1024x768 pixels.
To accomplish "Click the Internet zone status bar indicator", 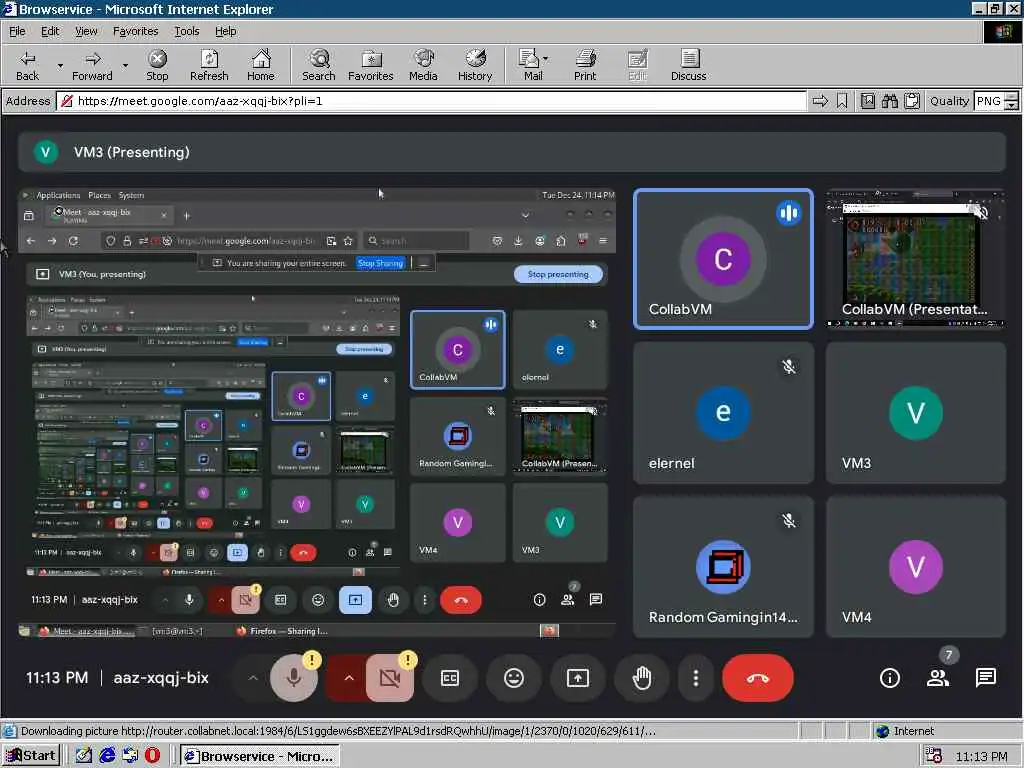I will [x=905, y=731].
